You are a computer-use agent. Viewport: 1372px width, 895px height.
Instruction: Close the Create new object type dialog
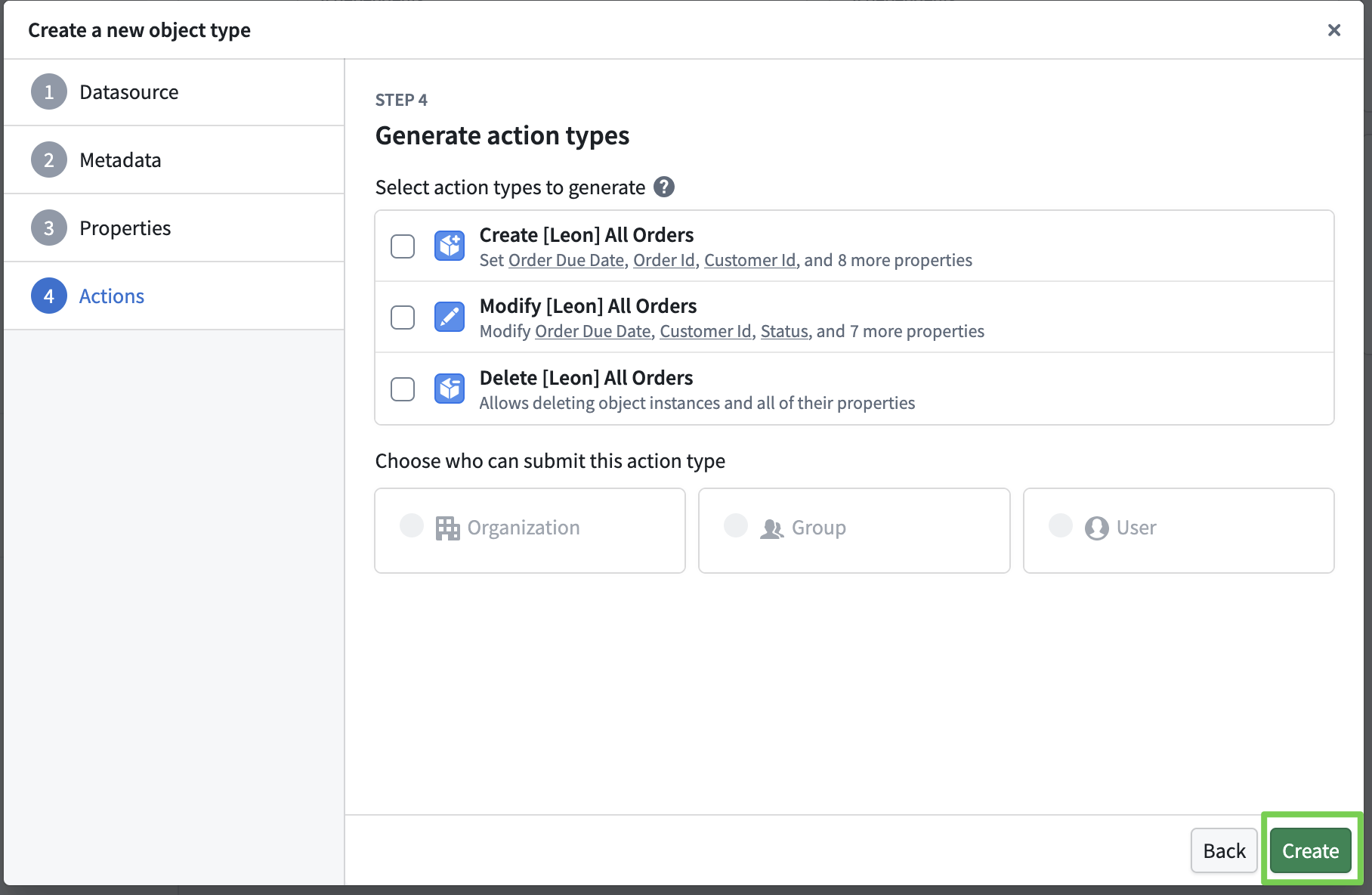pos(1333,30)
